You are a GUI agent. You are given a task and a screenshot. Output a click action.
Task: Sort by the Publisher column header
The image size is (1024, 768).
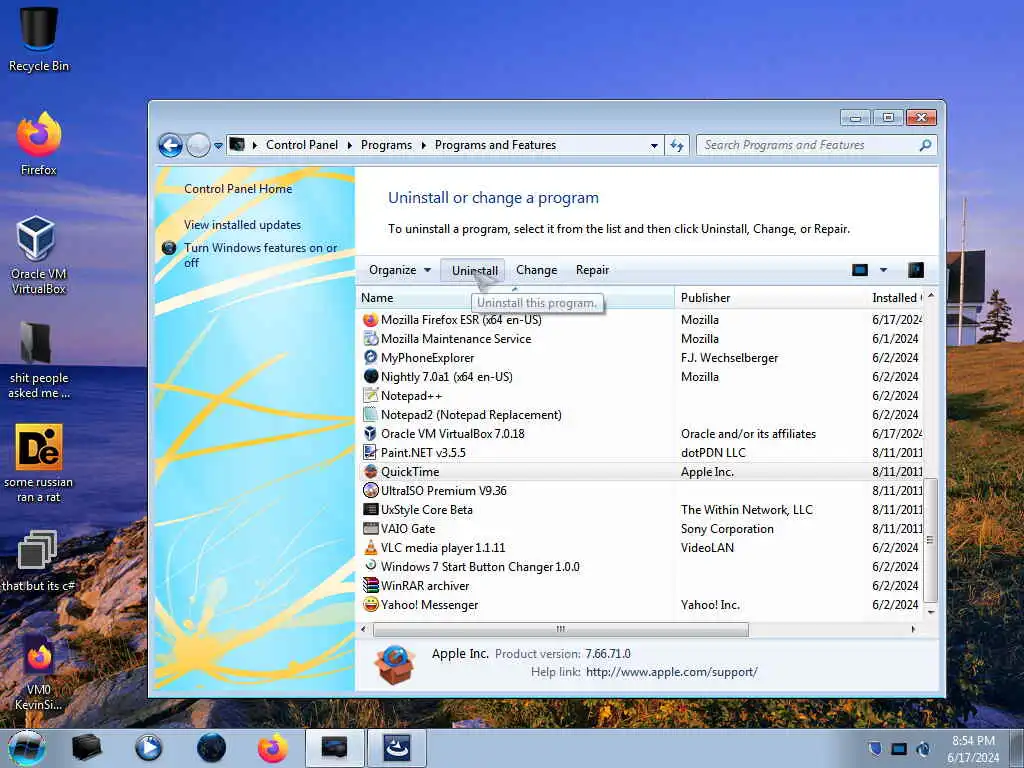click(770, 298)
